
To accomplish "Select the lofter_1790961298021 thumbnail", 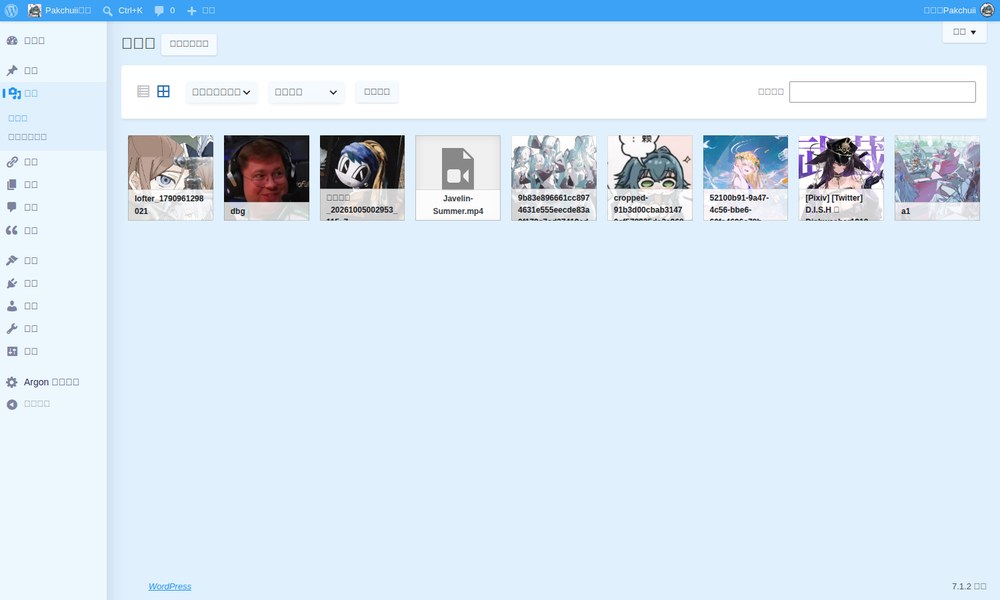I will coord(171,178).
